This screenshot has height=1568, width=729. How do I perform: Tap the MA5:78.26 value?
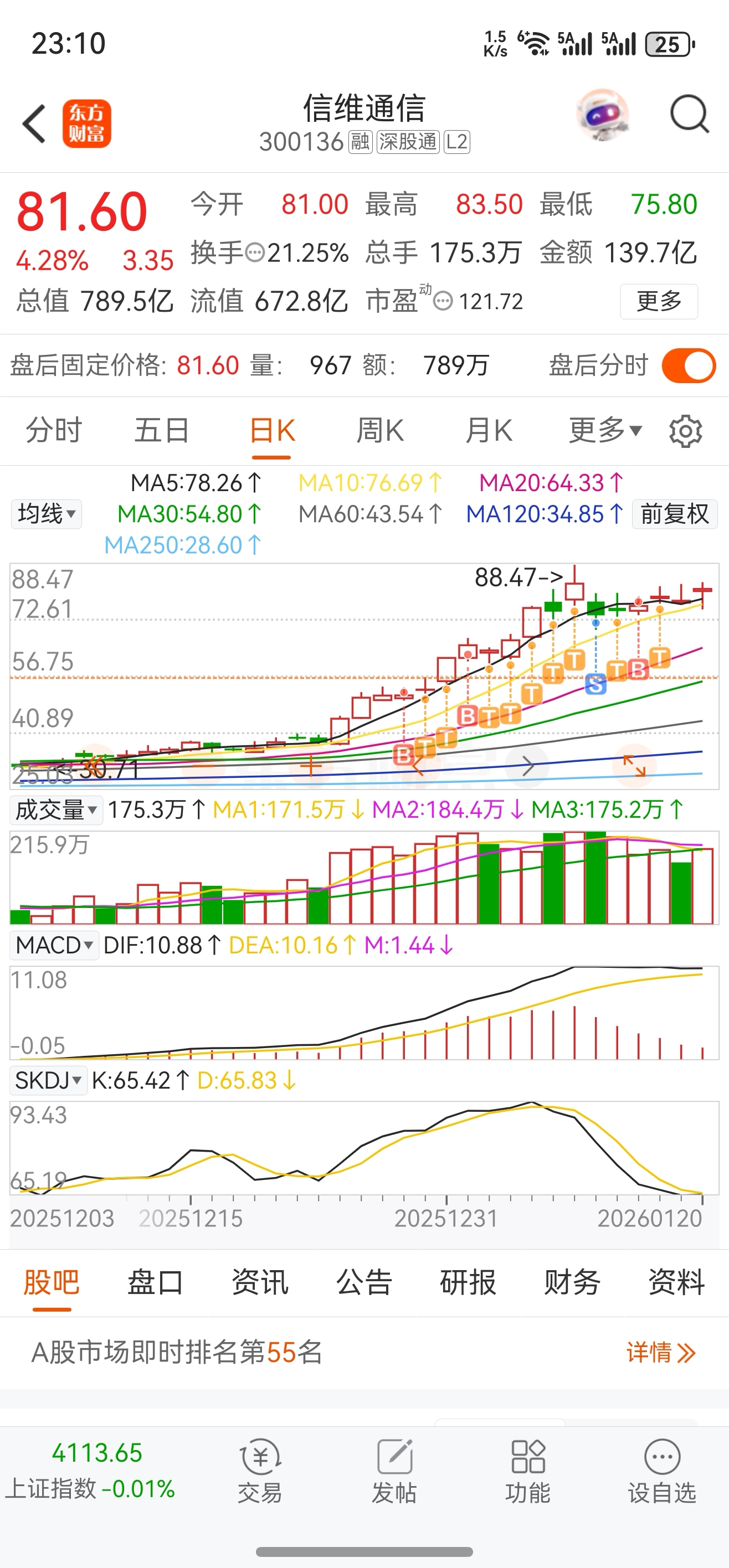point(196,483)
